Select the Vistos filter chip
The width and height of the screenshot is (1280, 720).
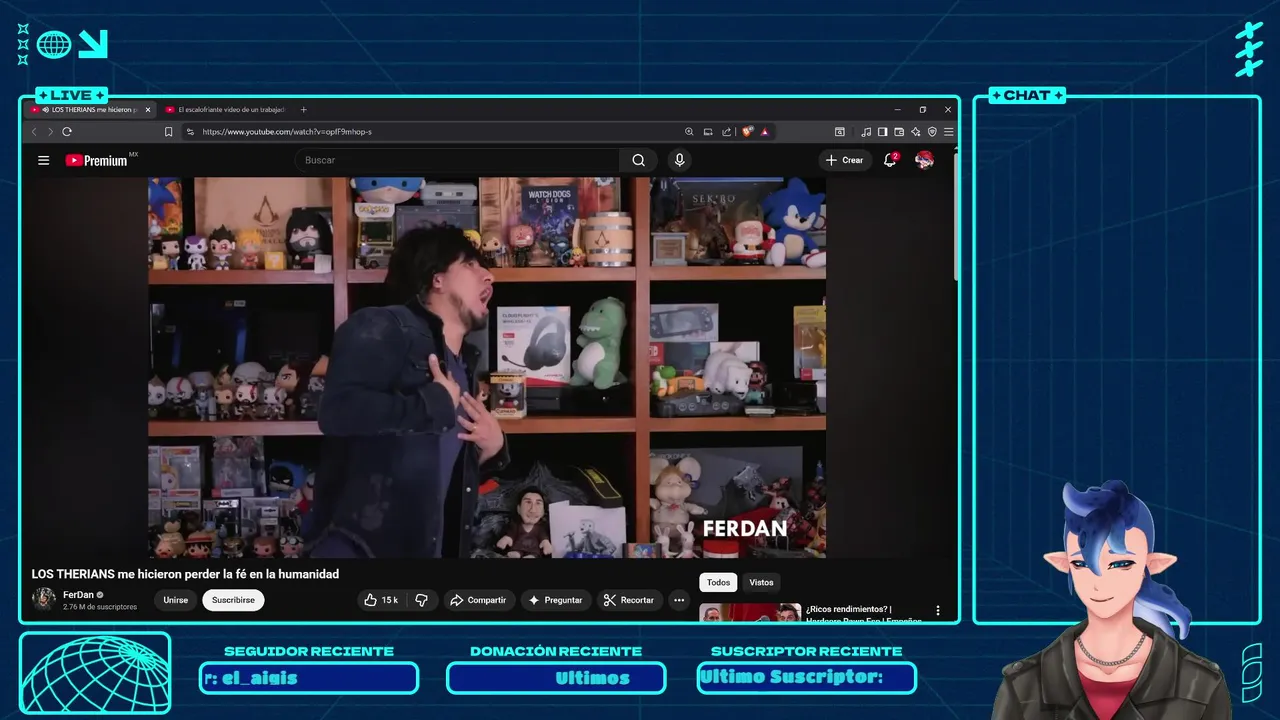pos(761,582)
